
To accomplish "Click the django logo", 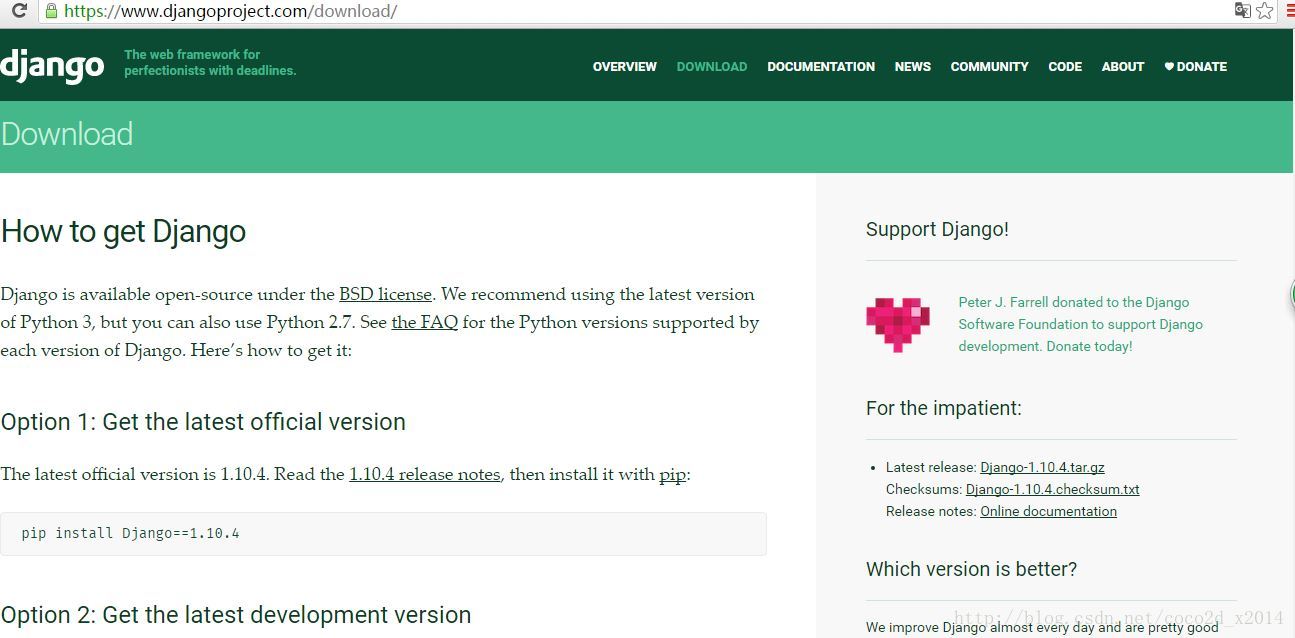I will 52,65.
